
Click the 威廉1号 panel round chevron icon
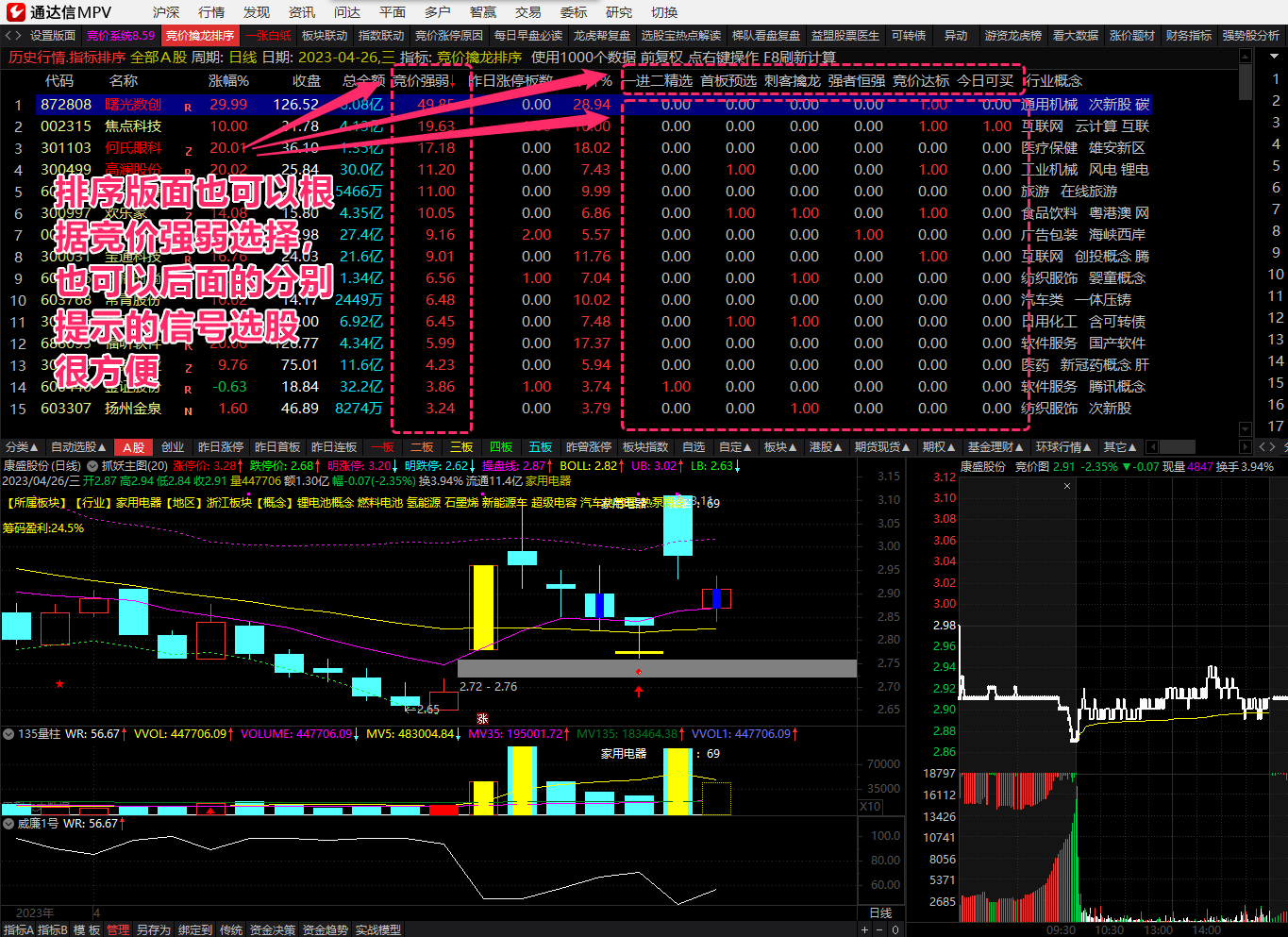(x=8, y=824)
